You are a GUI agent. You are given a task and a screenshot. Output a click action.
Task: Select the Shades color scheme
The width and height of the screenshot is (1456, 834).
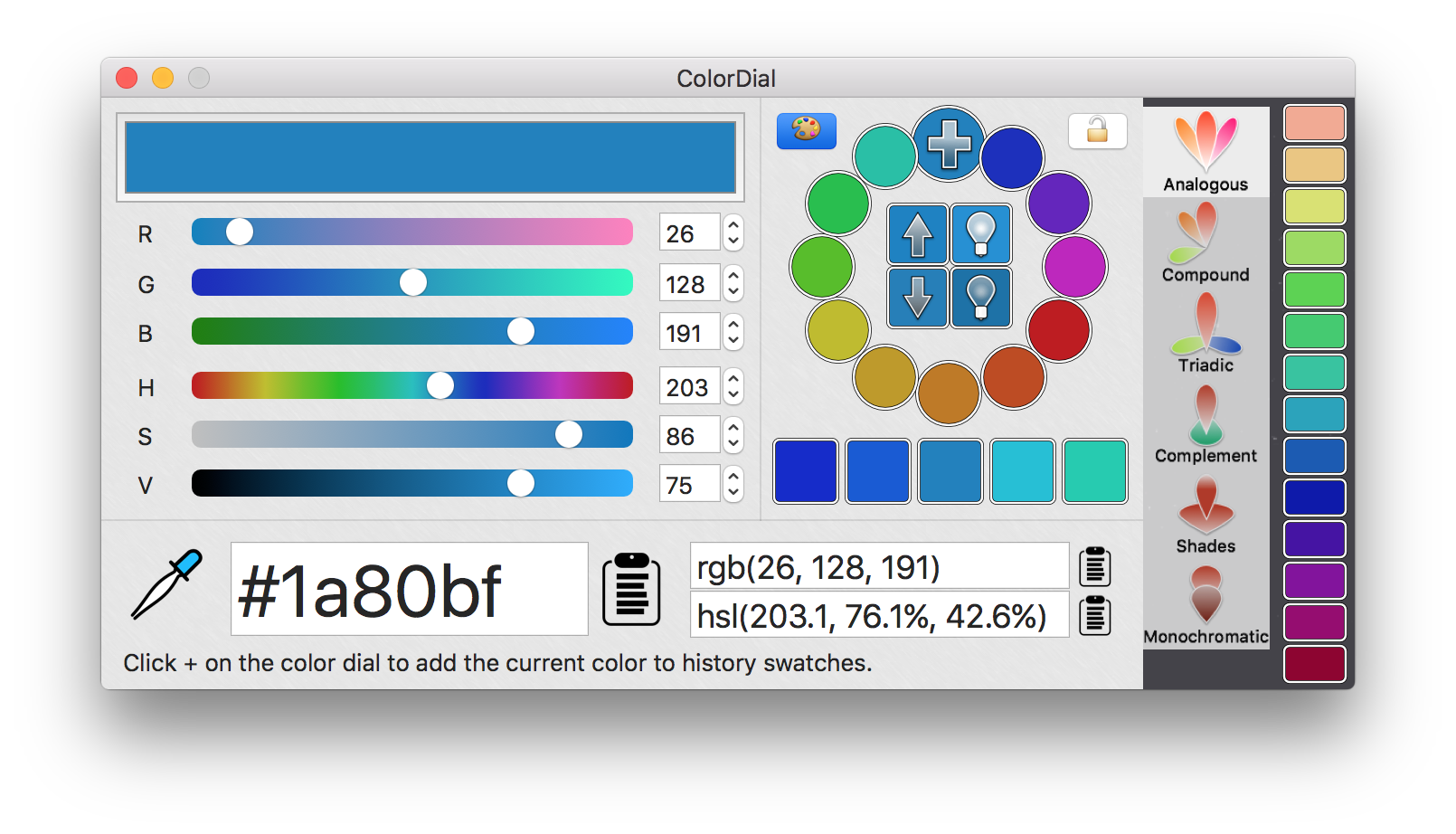[x=1205, y=514]
